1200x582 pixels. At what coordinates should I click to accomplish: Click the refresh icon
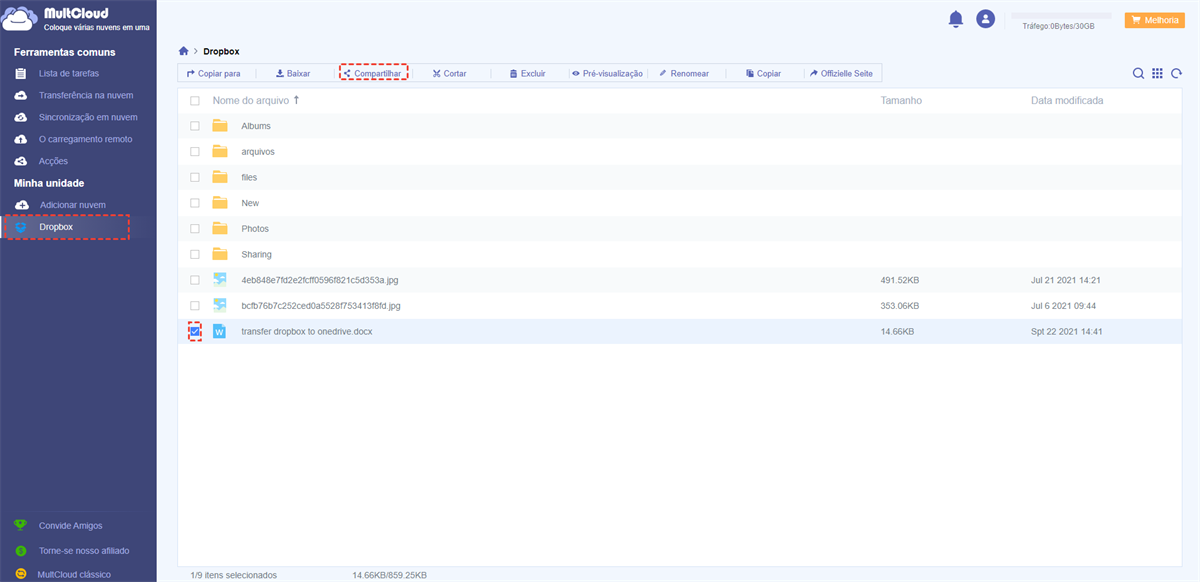click(1176, 73)
